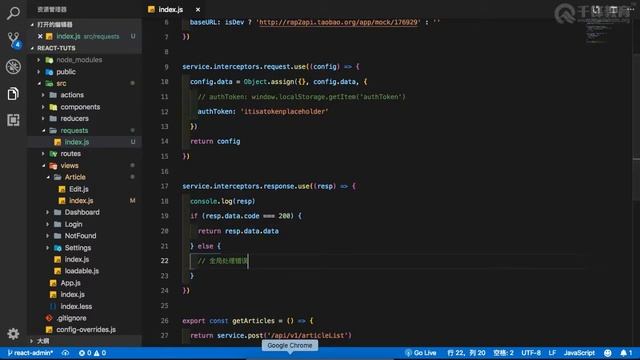This screenshot has height=360, width=640.
Task: Click the getArticles export name on line 26
Action: (253, 321)
